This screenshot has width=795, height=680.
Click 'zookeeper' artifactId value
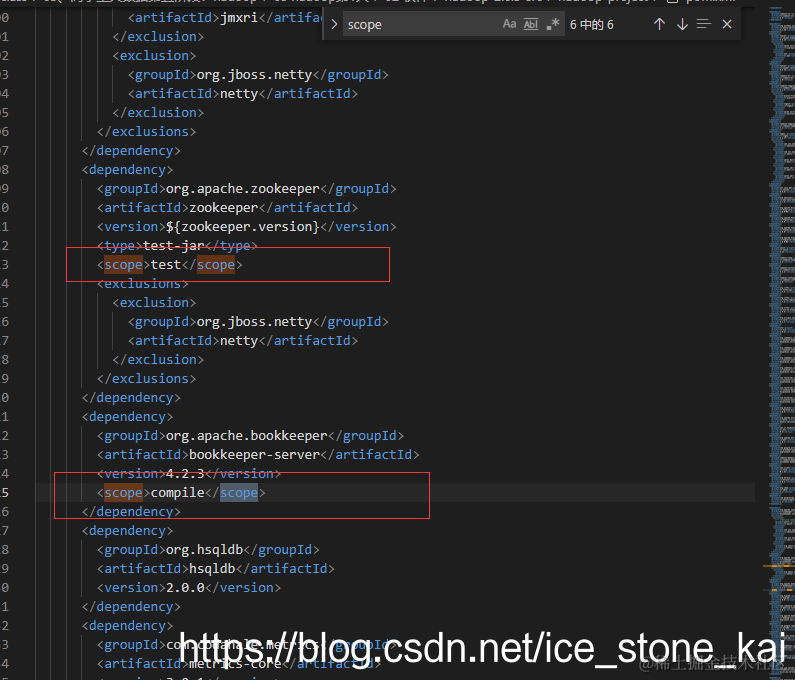point(224,207)
